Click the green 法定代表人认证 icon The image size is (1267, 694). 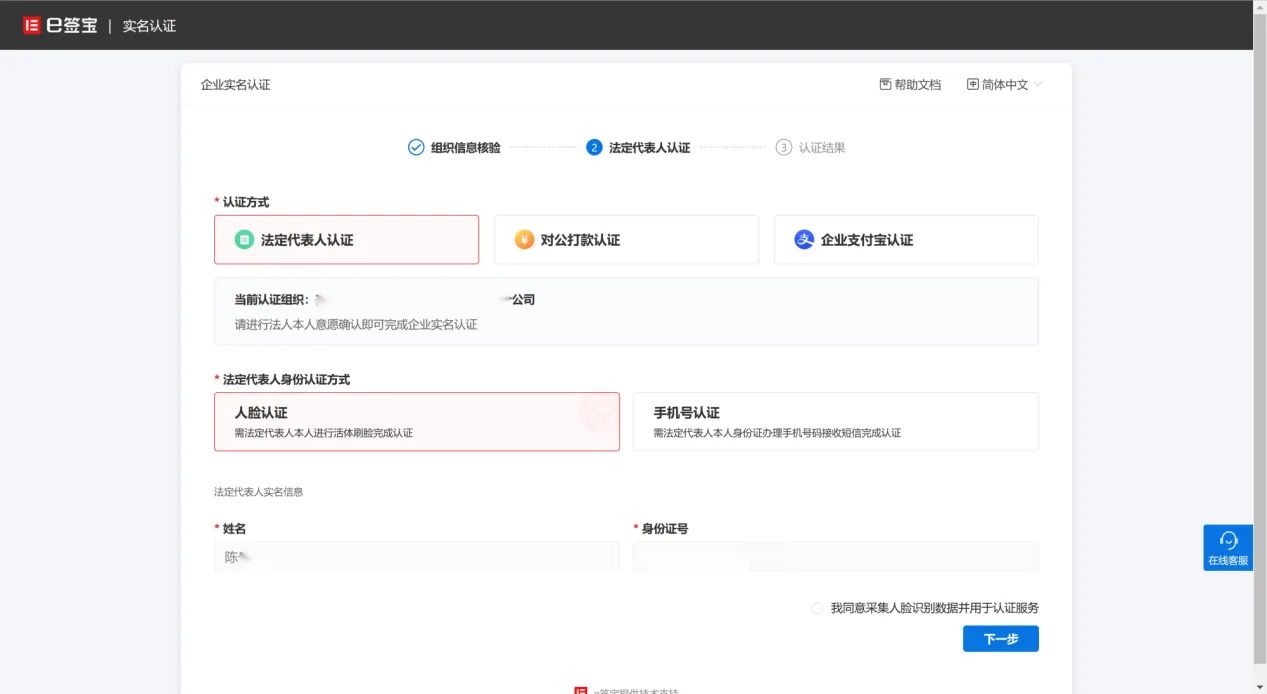pos(244,240)
